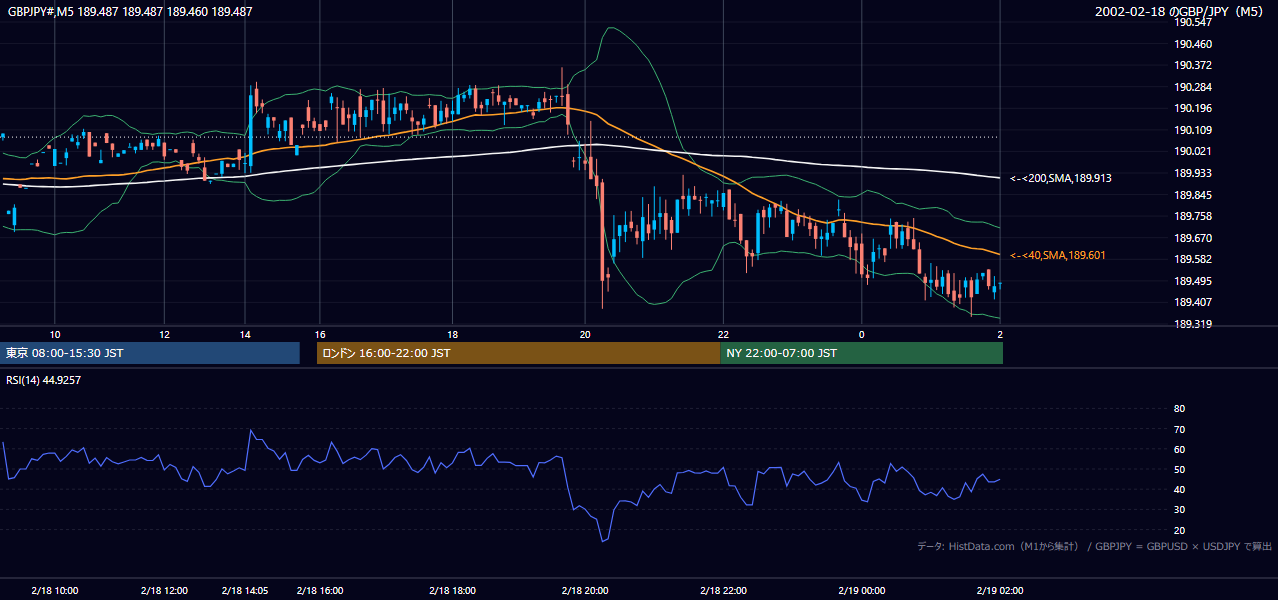Viewport: 1278px width, 600px height.
Task: Click hour label 16 under the price chart
Action: pyautogui.click(x=319, y=334)
